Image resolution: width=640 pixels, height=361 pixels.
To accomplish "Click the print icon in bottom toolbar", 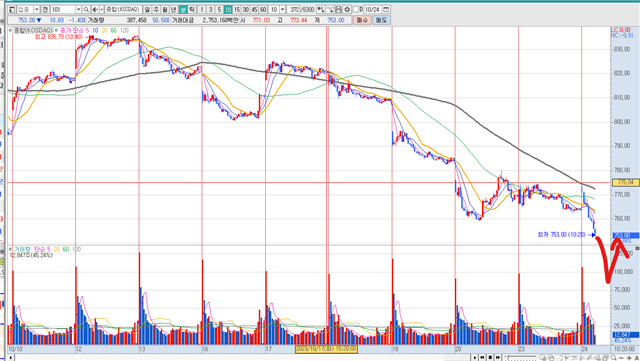I will [605, 358].
